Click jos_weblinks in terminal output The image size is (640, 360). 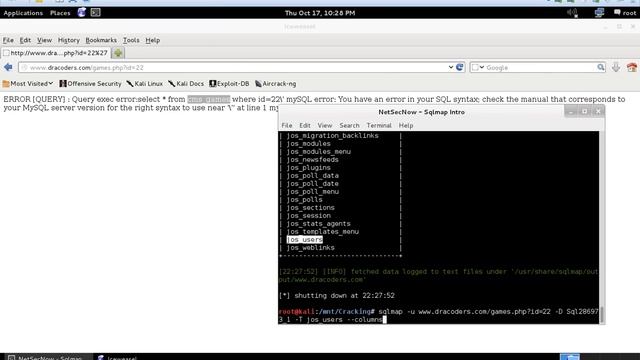310,248
